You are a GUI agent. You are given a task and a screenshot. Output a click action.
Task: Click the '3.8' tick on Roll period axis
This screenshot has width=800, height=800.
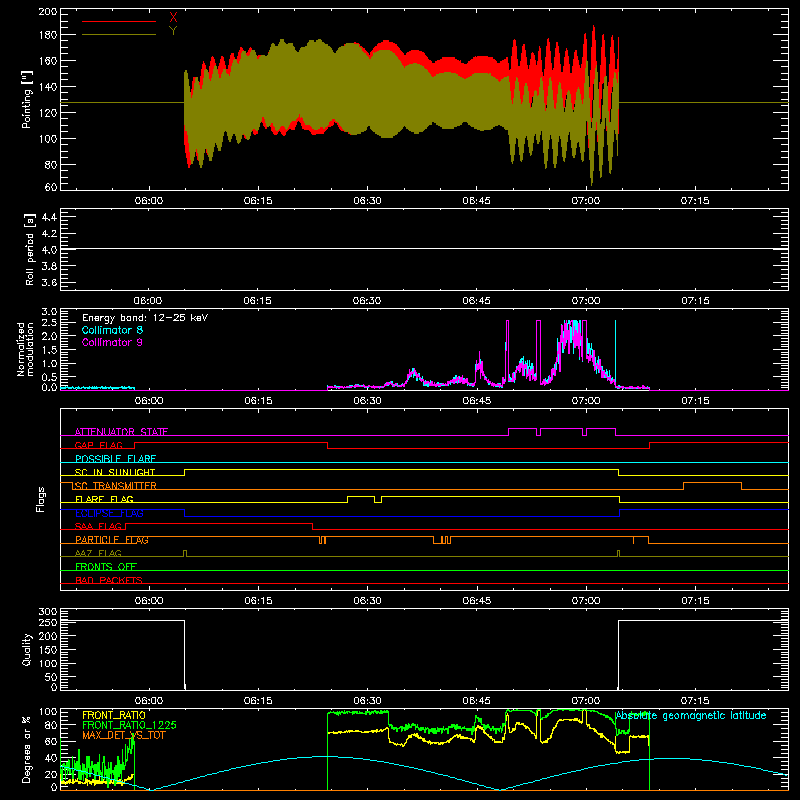pos(49,266)
